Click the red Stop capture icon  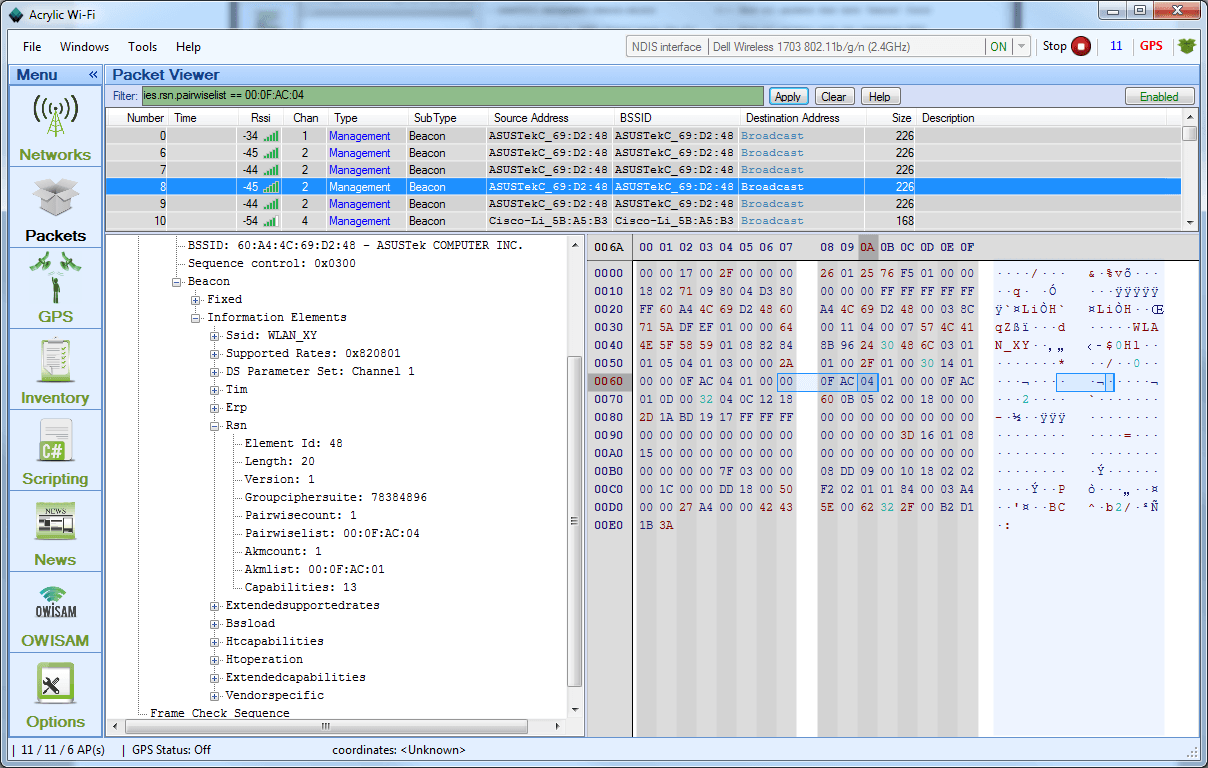click(x=1081, y=46)
